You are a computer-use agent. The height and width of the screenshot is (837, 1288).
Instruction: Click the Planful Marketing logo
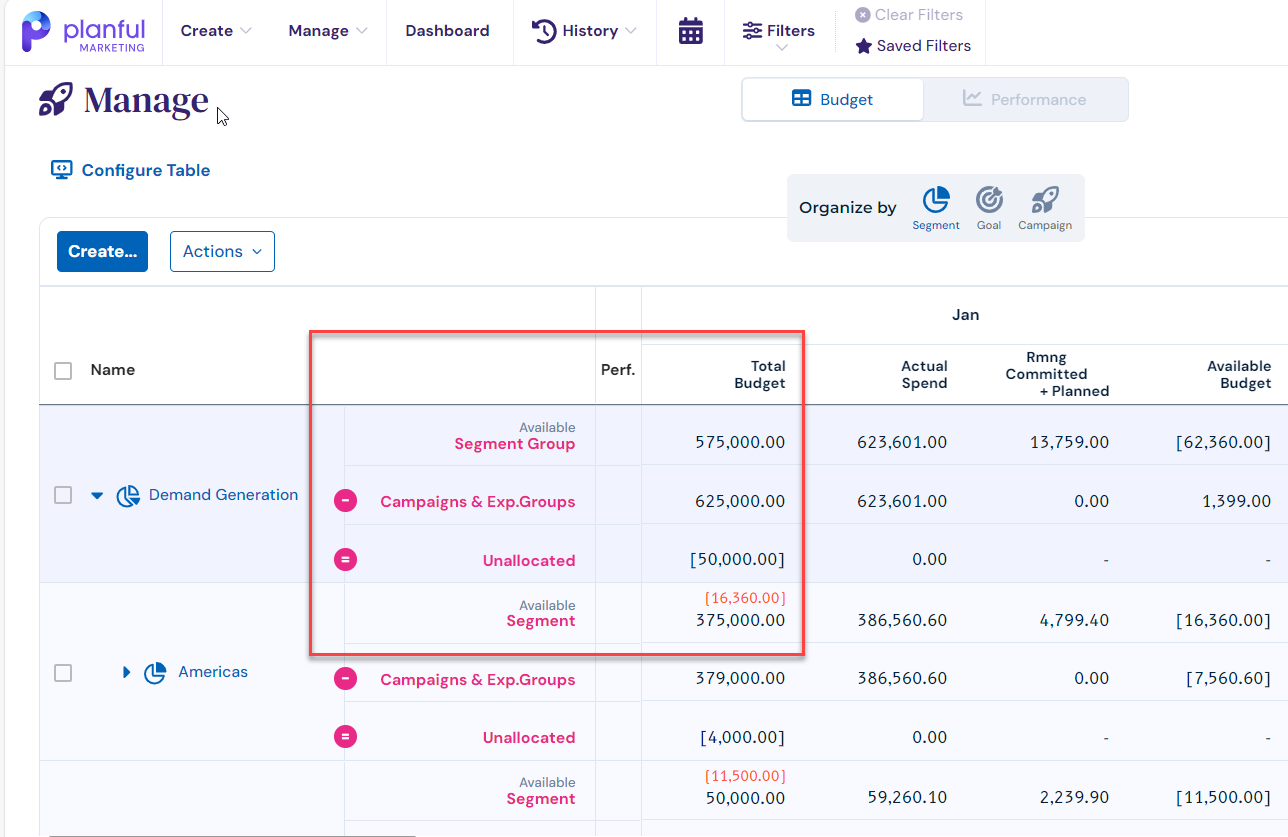click(x=83, y=32)
